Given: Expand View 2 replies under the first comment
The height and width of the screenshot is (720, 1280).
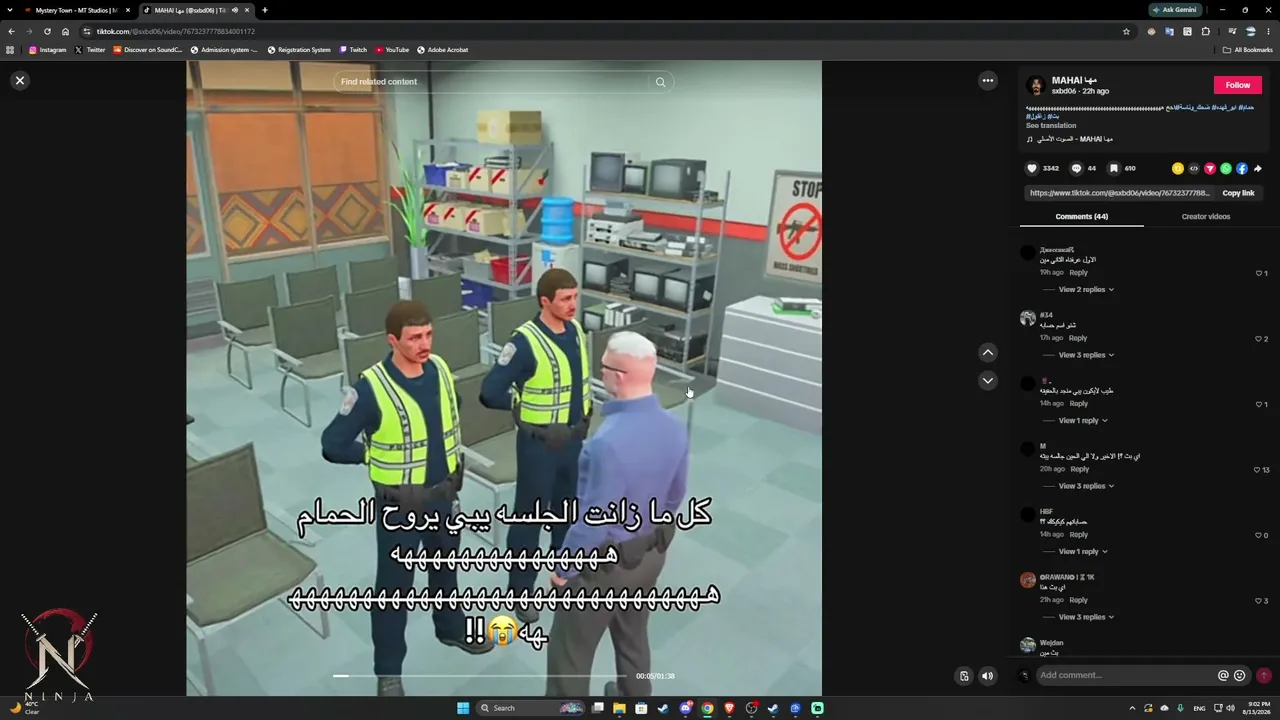Looking at the screenshot, I should coord(1086,290).
